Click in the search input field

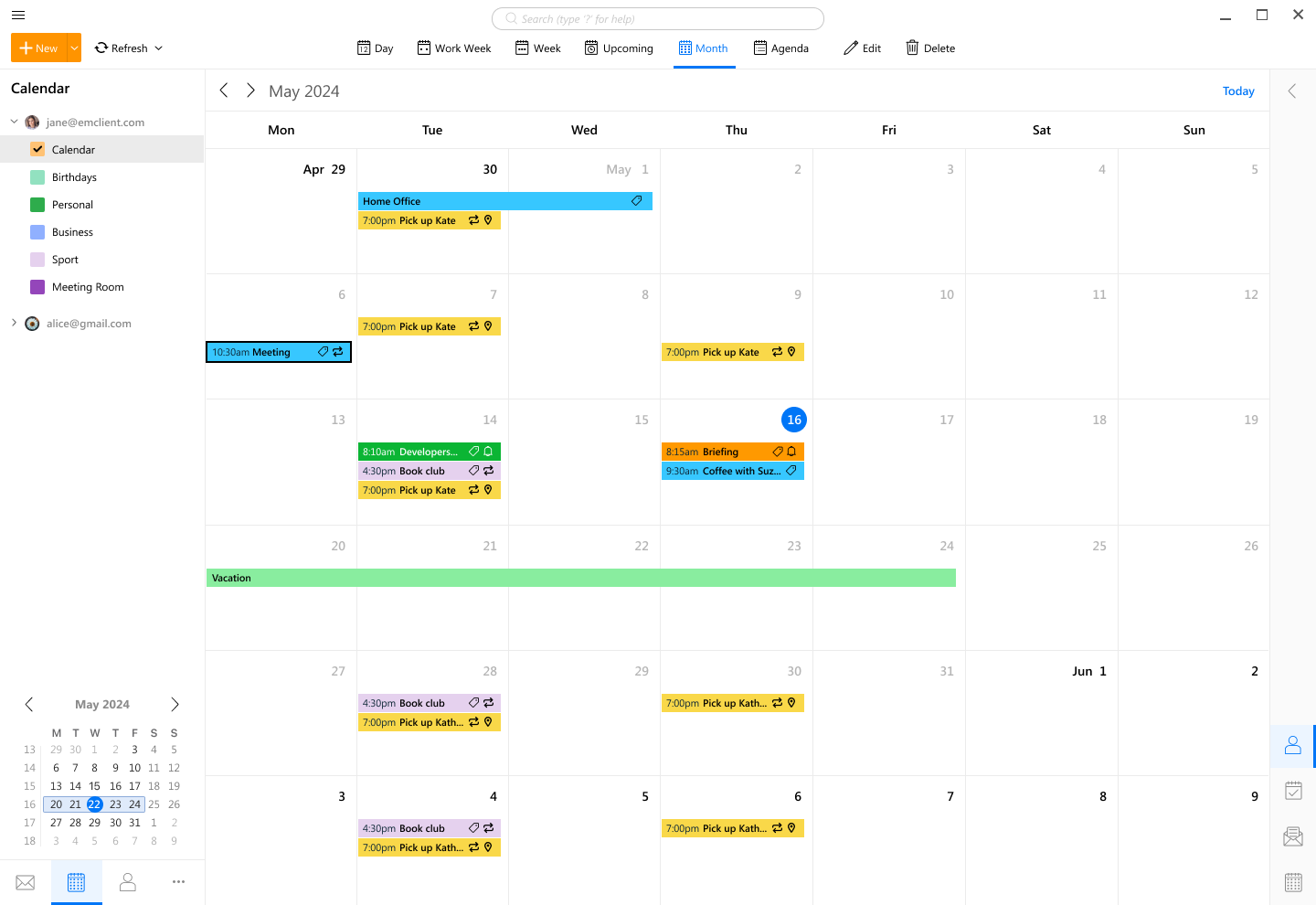pos(658,18)
